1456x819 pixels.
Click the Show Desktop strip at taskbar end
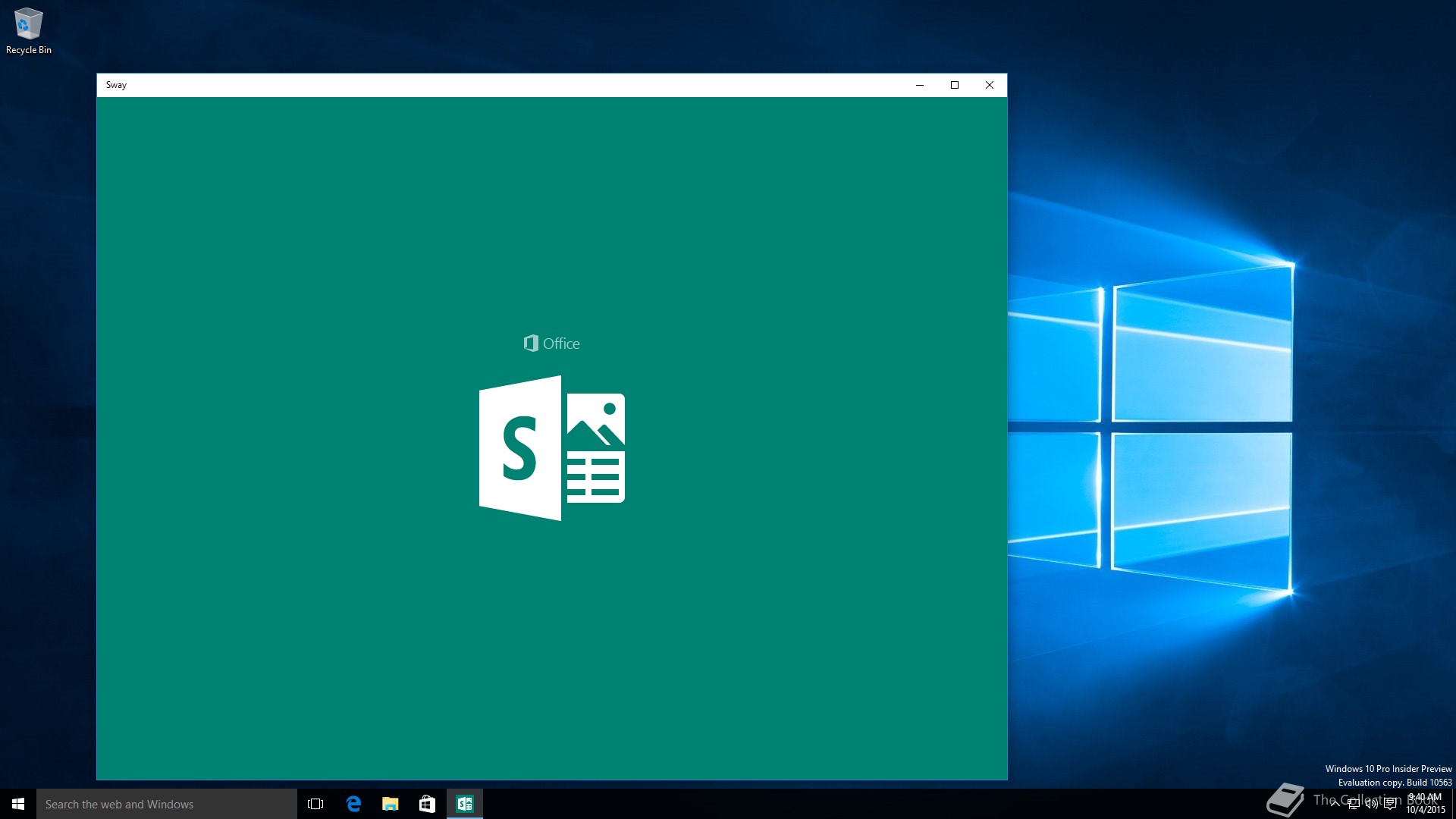point(1453,804)
